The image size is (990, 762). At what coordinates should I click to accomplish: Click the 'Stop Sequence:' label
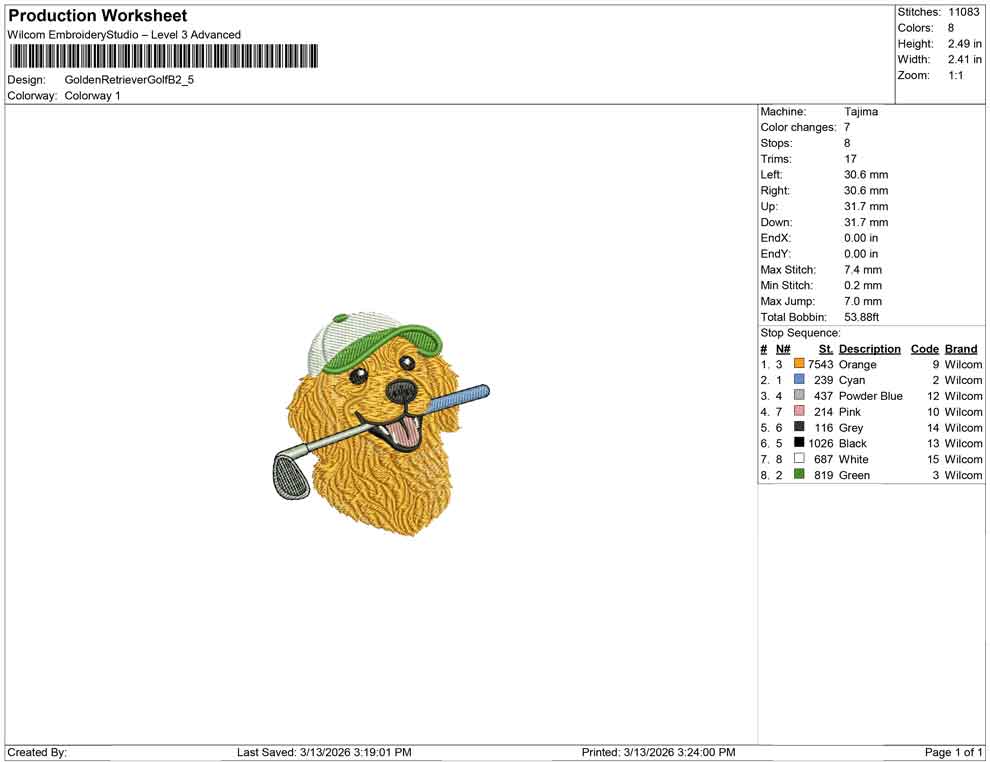800,333
